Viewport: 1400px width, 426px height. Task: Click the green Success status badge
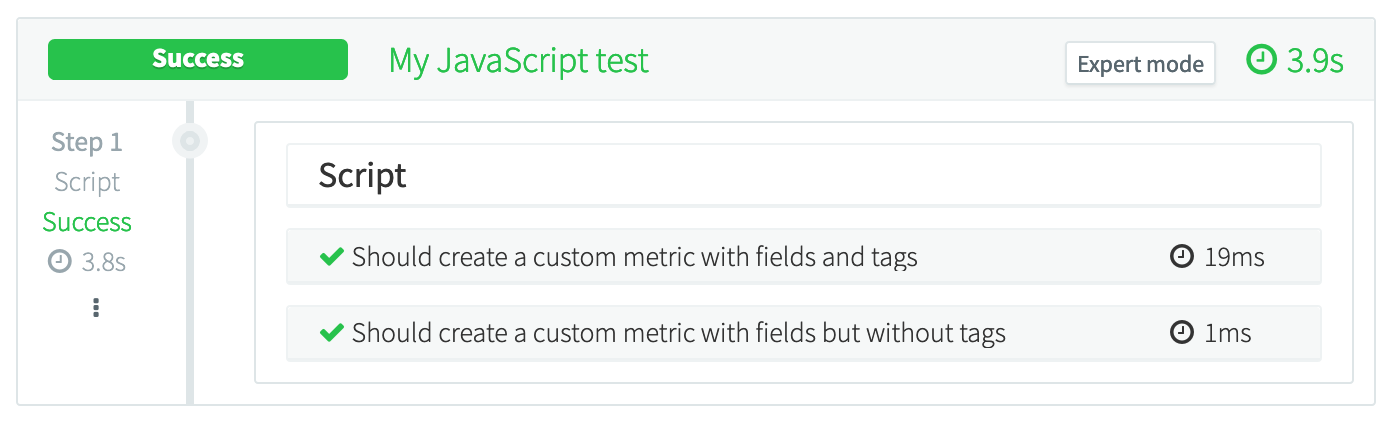point(198,59)
